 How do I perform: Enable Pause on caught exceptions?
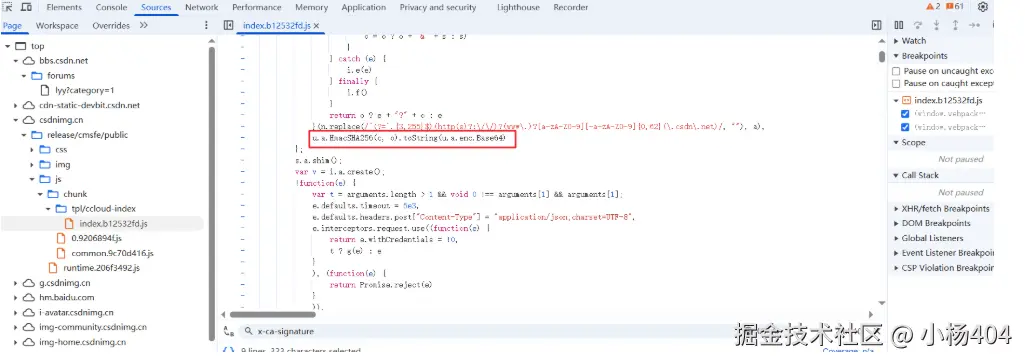tap(897, 84)
